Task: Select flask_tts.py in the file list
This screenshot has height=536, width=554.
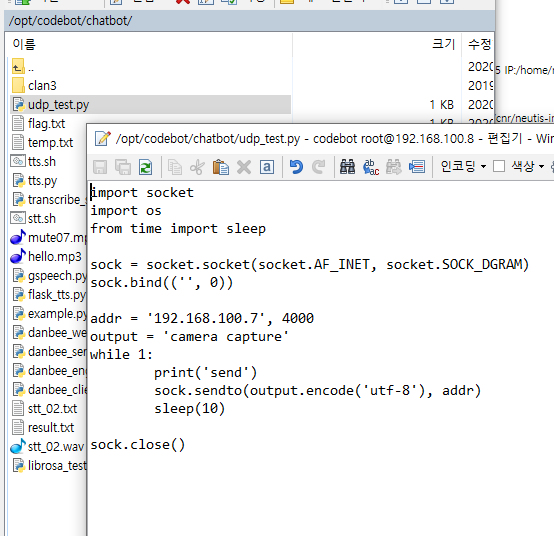Action: click(x=49, y=295)
